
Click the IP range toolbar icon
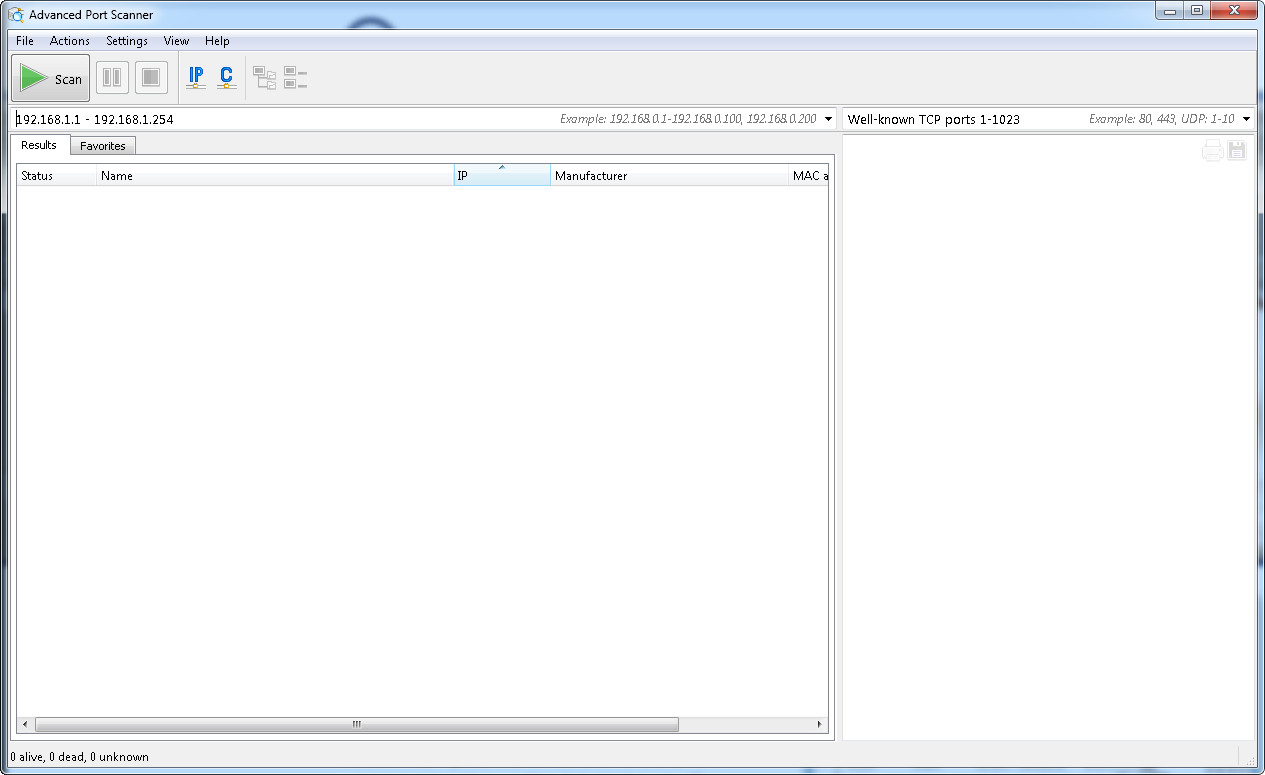(196, 77)
